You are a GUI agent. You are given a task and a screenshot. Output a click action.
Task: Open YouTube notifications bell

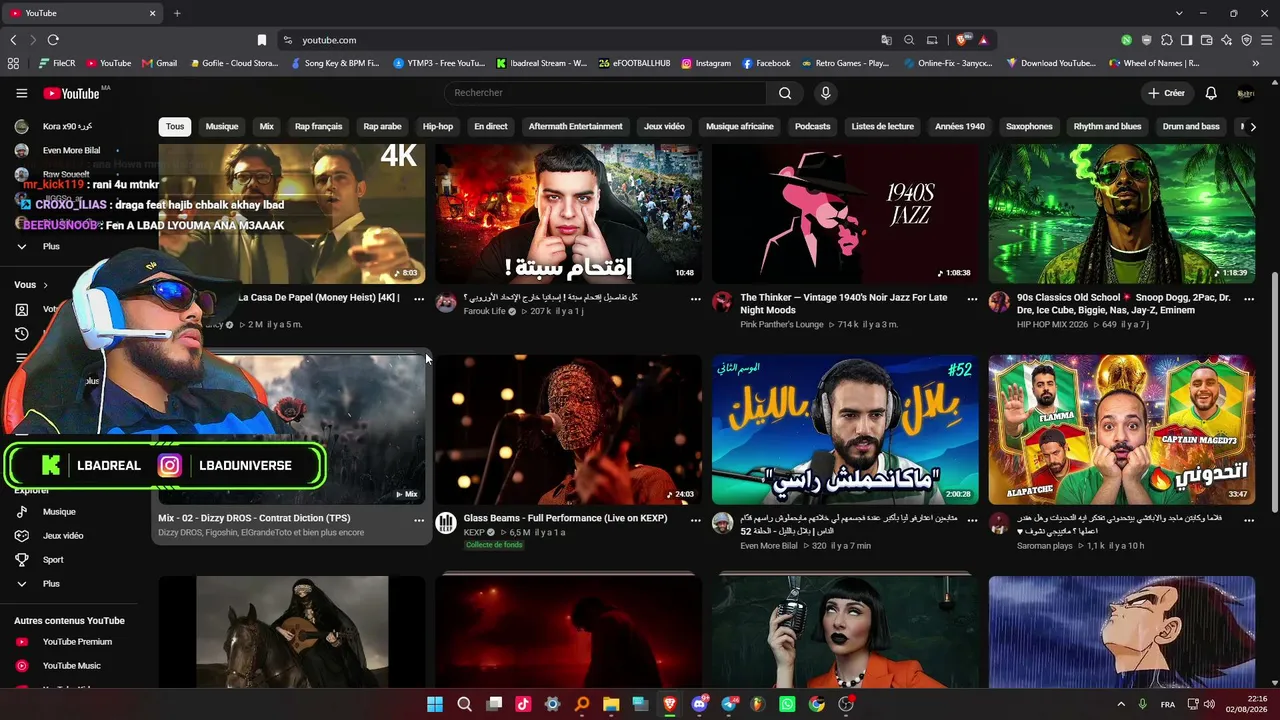[1211, 93]
